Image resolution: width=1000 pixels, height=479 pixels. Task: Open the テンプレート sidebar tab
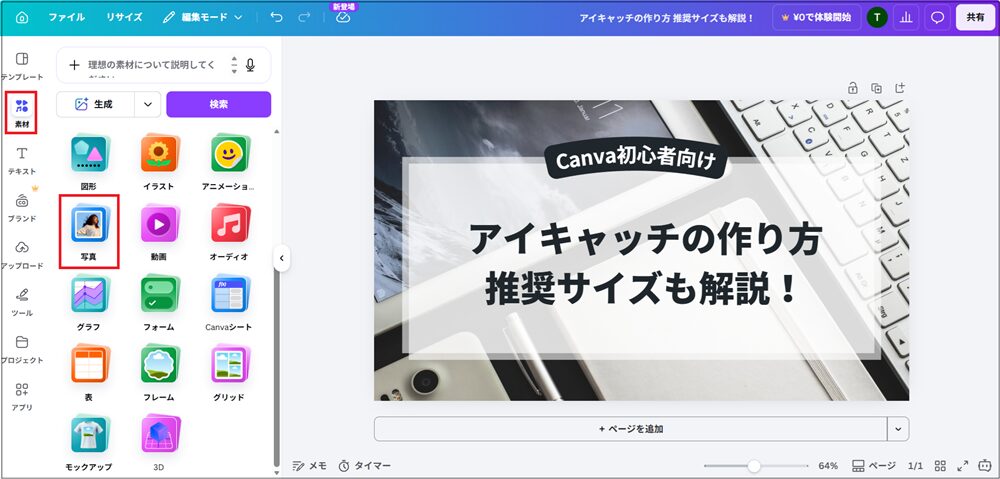[22, 66]
